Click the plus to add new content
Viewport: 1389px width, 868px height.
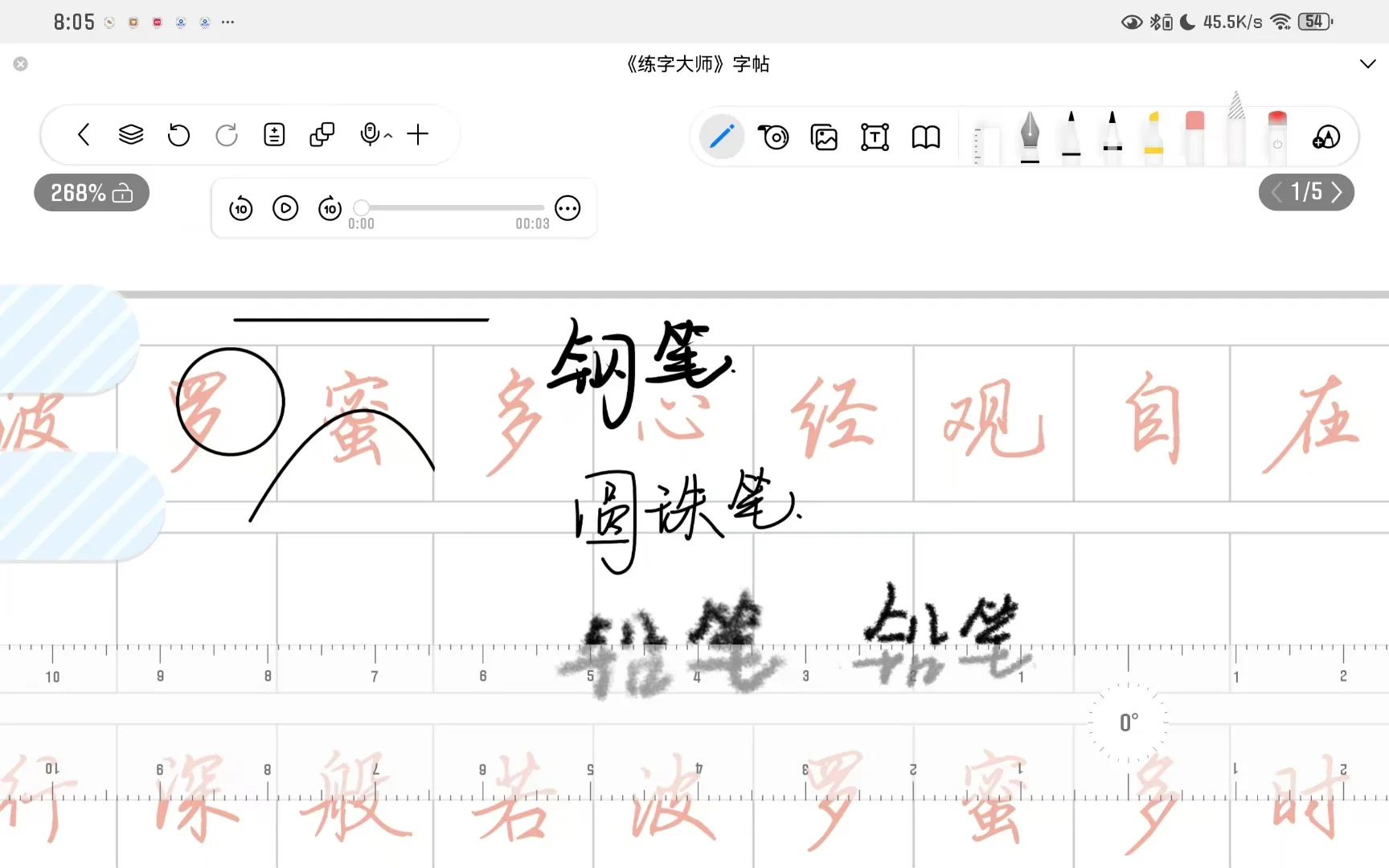click(417, 134)
